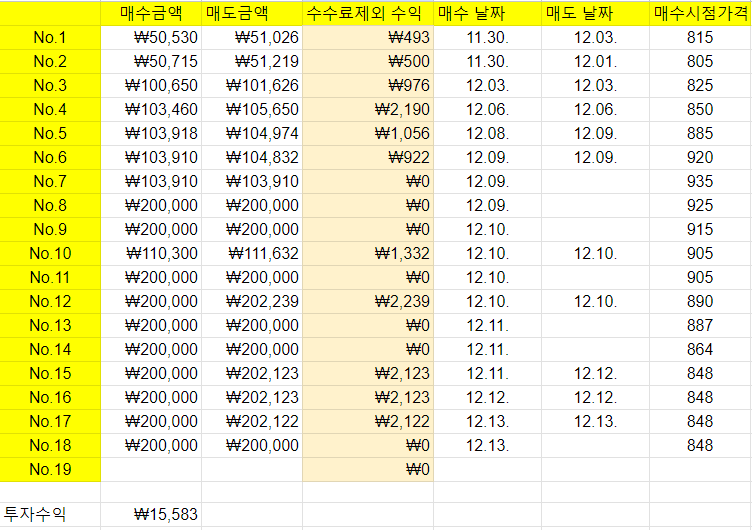The width and height of the screenshot is (752, 530).
Task: Select row label No.5
Action: click(x=50, y=133)
